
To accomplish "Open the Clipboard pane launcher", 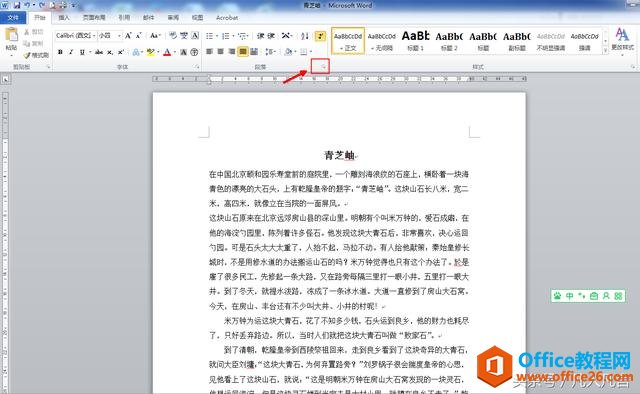I will [48, 67].
